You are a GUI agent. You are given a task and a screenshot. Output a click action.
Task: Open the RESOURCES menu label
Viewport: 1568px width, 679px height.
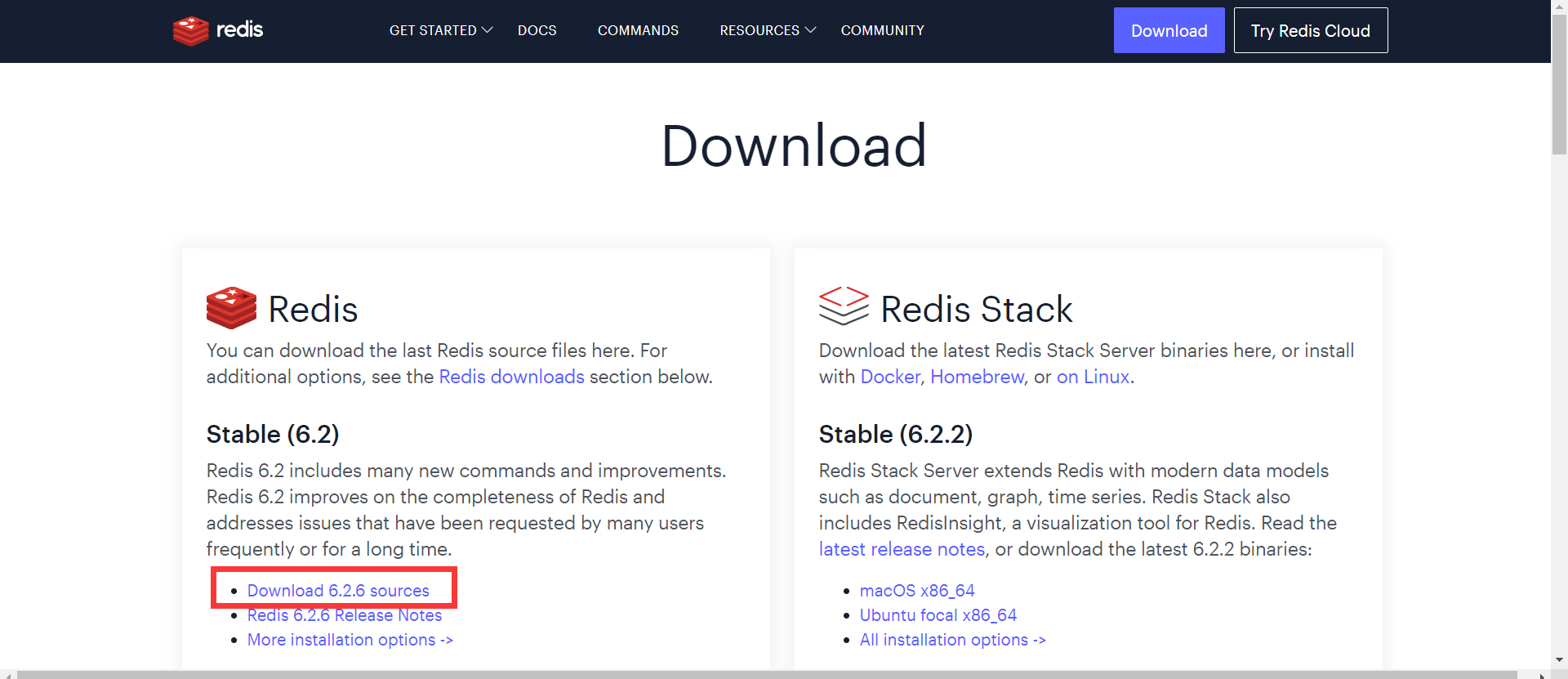[x=759, y=30]
